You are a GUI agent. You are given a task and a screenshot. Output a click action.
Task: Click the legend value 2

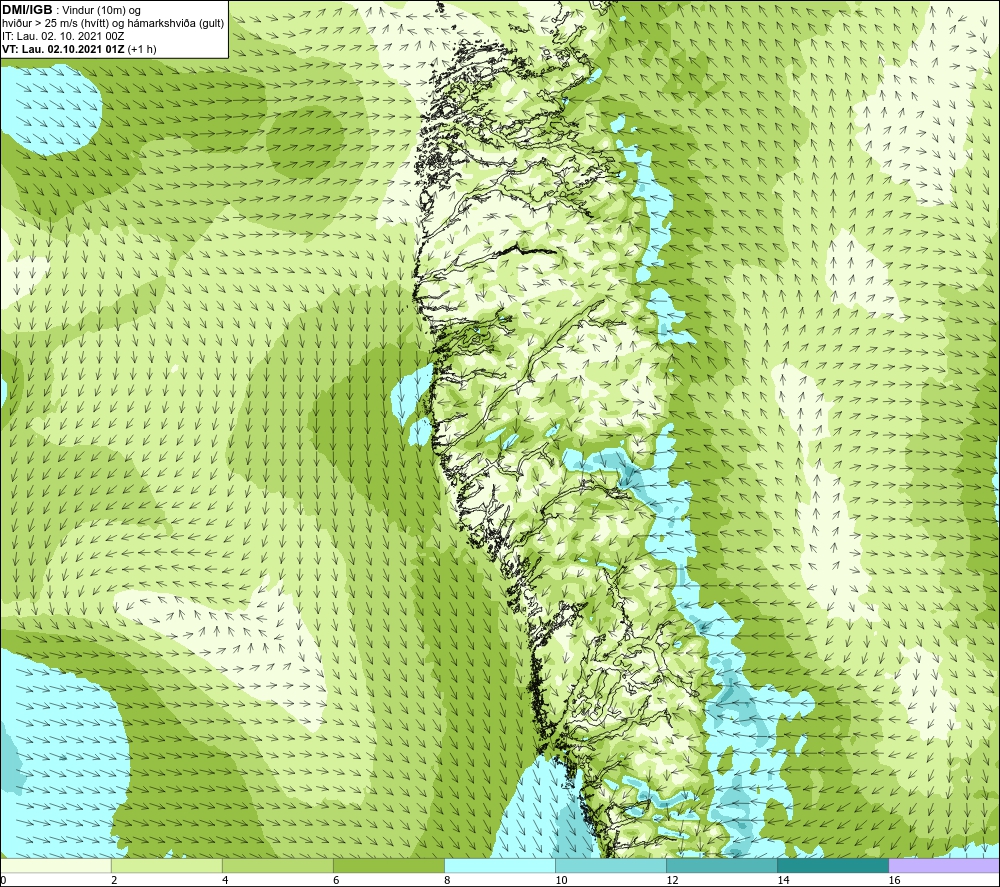(114, 881)
